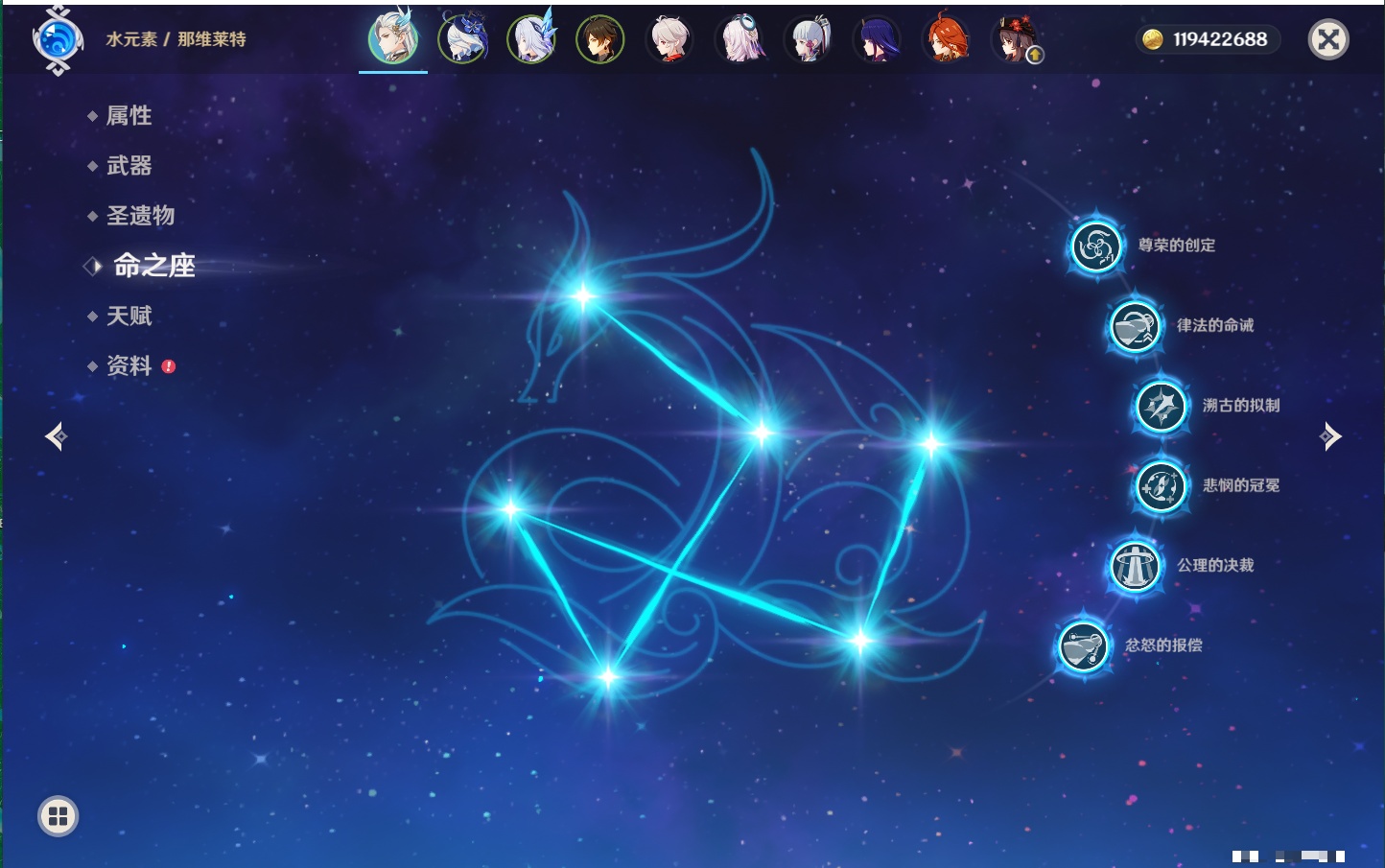The height and width of the screenshot is (868, 1385).
Task: Click the Hydro element emblem
Action: (x=58, y=40)
